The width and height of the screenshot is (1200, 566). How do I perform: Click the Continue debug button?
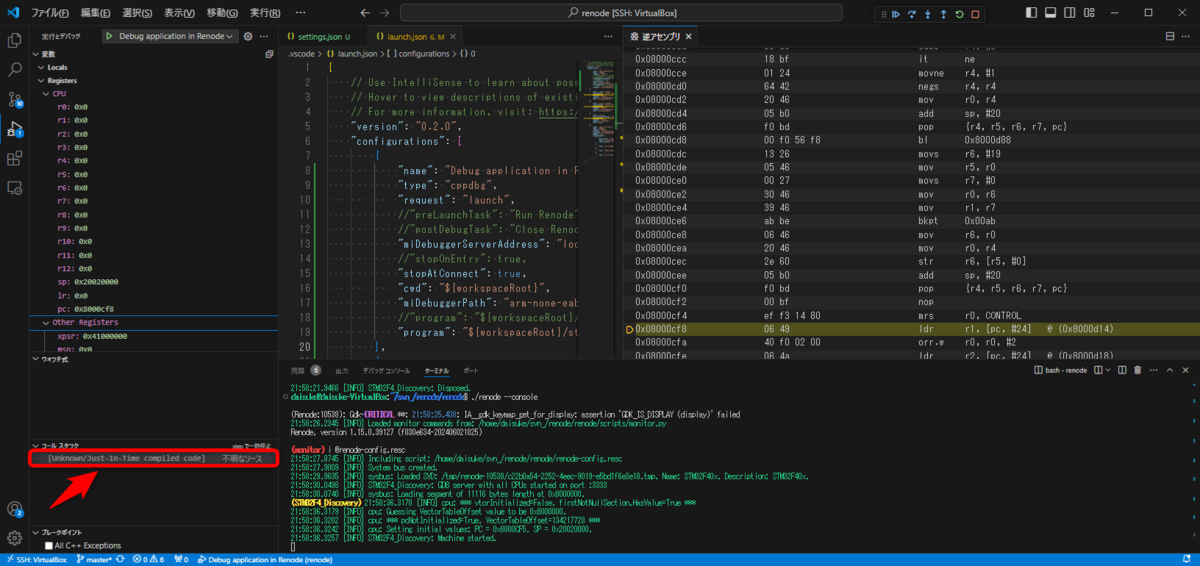pos(896,14)
